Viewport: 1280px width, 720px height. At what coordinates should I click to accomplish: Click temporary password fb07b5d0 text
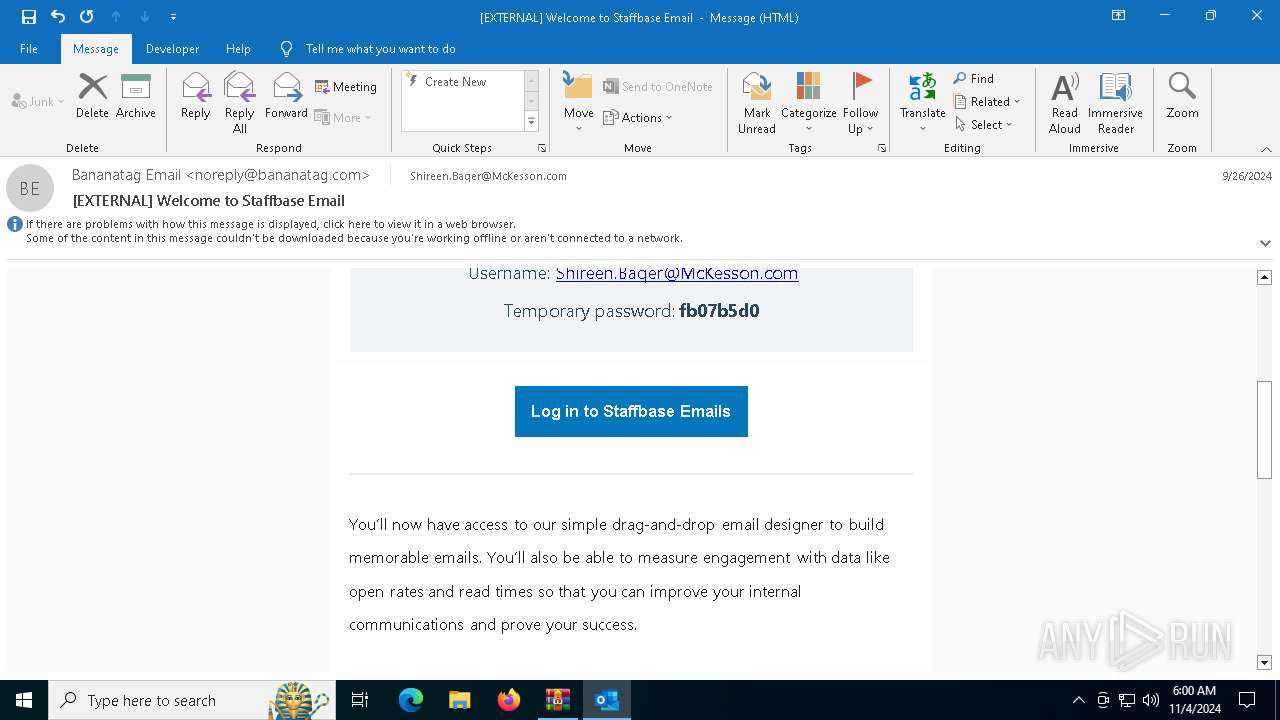tap(719, 311)
